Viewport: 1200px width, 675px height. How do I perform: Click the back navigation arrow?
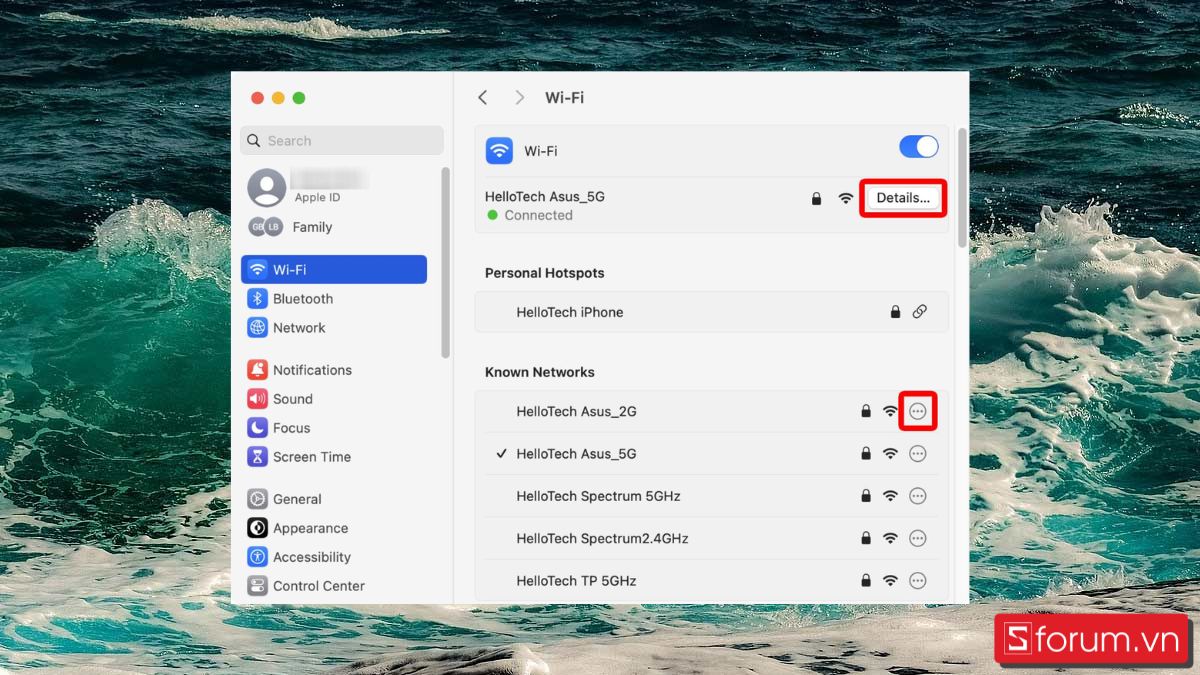click(483, 97)
